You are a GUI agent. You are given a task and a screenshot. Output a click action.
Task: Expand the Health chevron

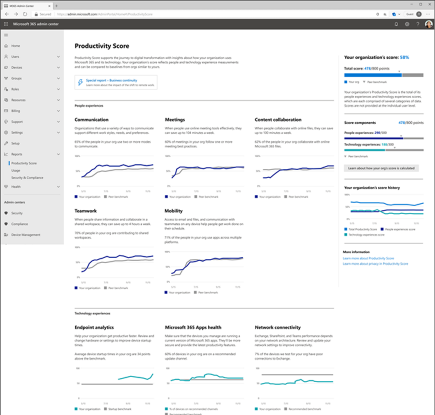pos(58,187)
